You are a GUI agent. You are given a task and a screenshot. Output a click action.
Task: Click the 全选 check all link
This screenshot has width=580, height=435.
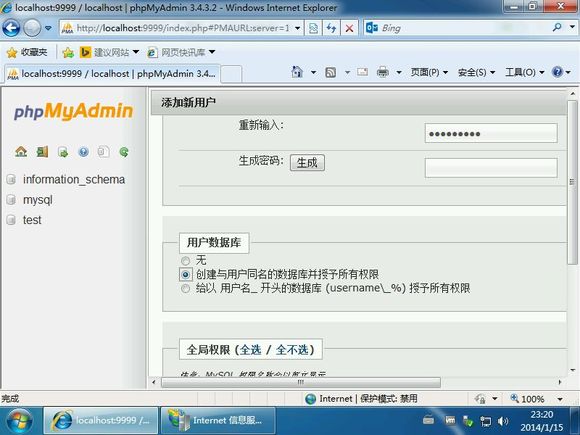[x=250, y=350]
